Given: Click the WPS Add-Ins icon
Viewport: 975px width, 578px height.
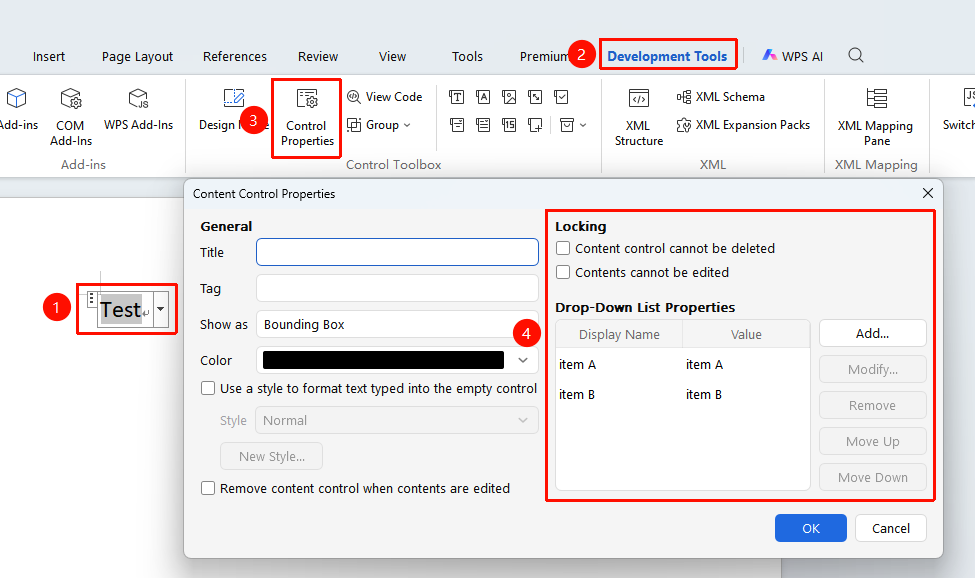Looking at the screenshot, I should pos(138,98).
